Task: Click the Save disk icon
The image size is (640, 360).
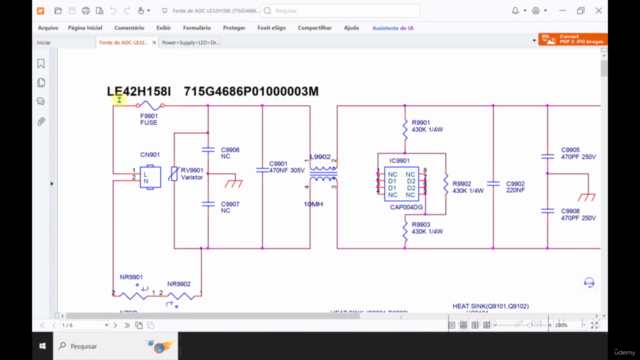Action: point(72,11)
